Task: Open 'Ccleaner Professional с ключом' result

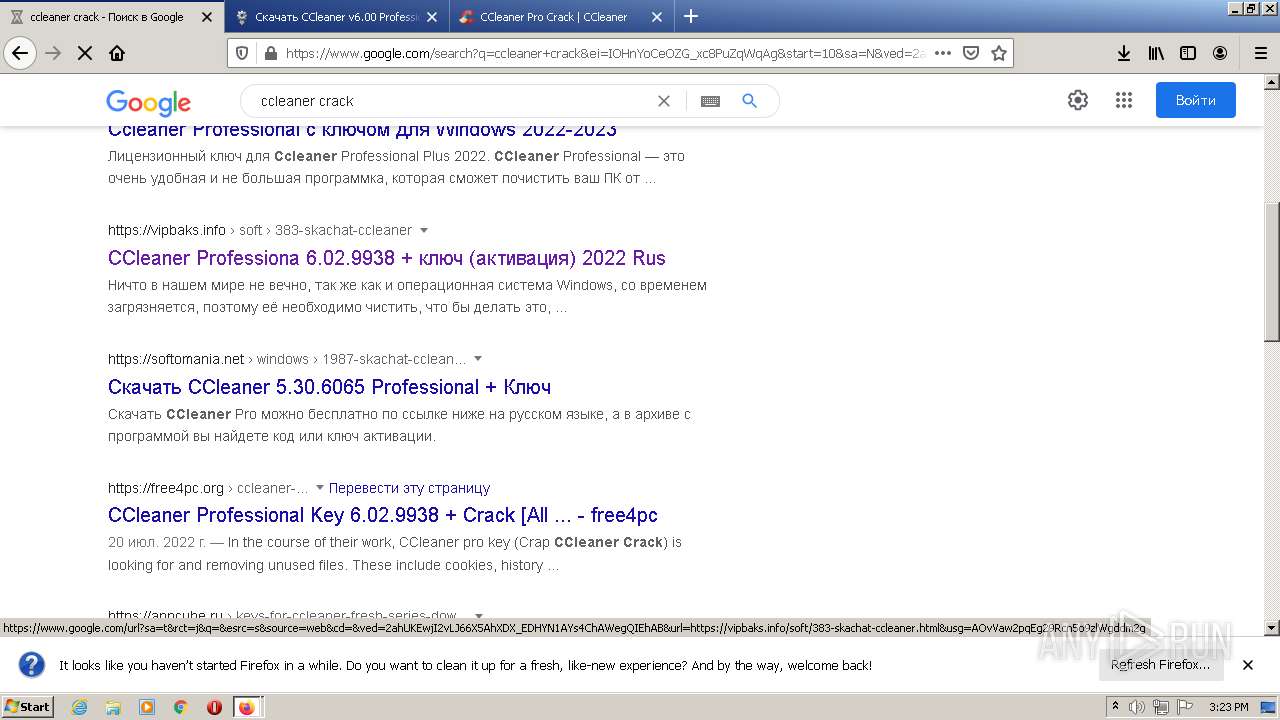Action: (362, 131)
